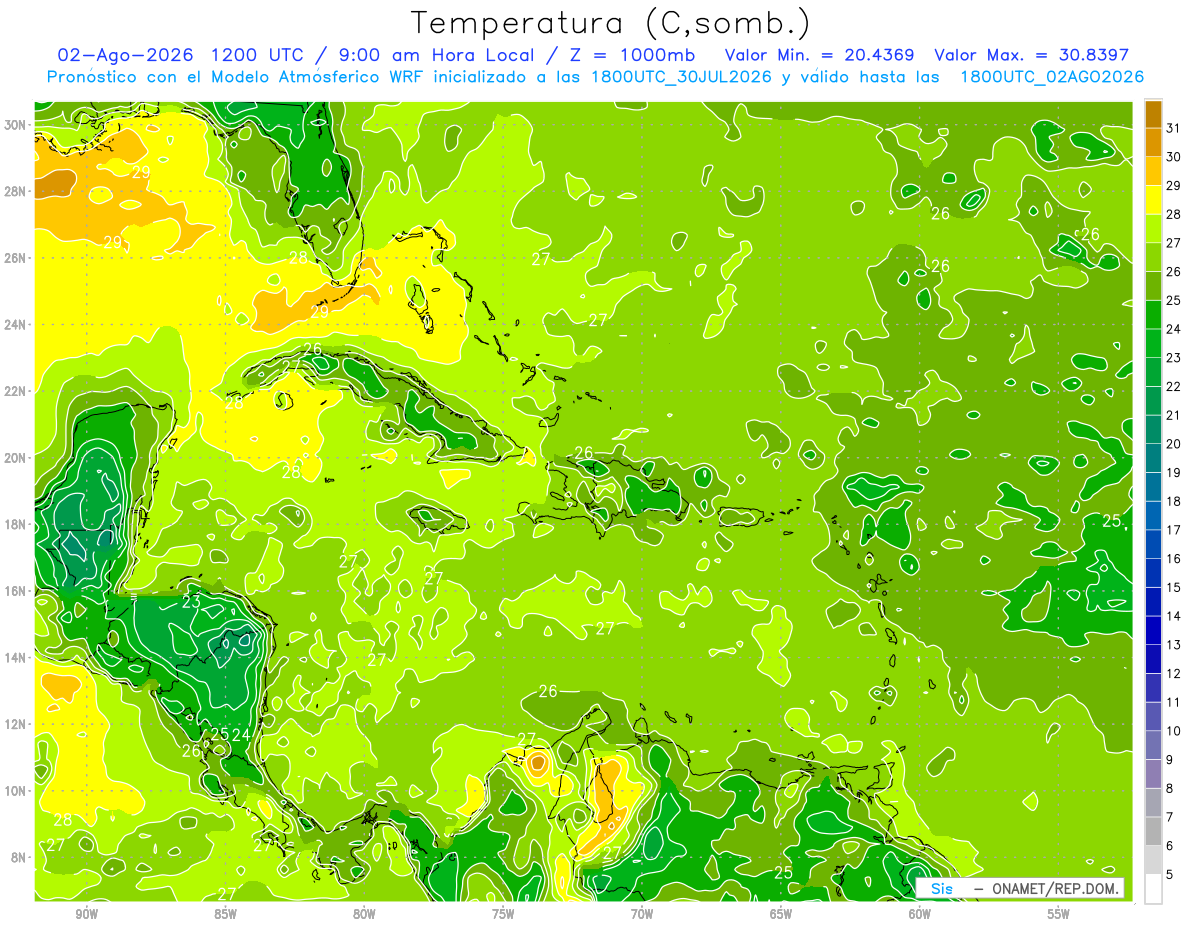Select the gray legend swatch between 6 and 7
Viewport: 1200px width, 927px height.
pyautogui.click(x=1153, y=831)
